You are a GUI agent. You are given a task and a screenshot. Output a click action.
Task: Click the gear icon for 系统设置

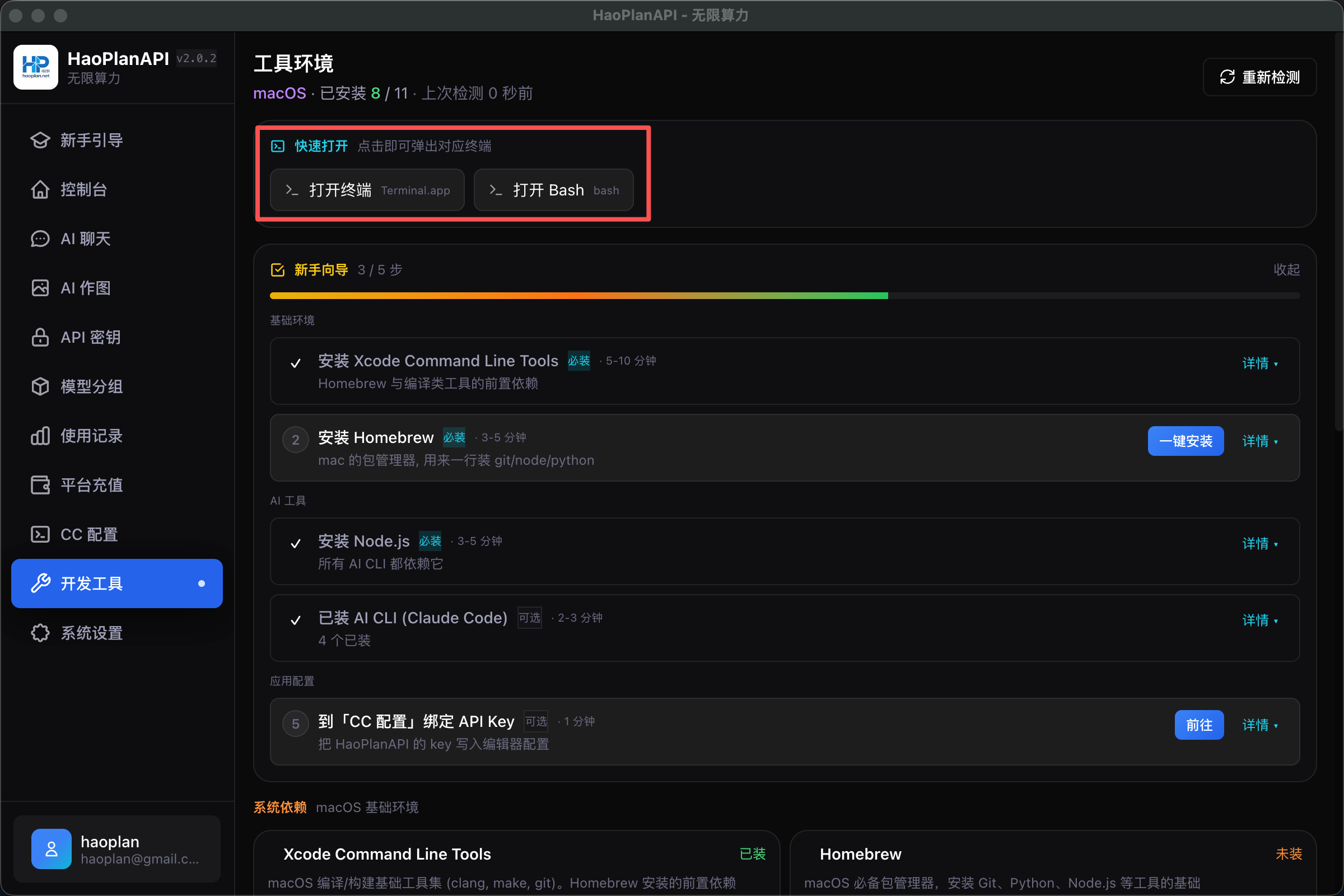pyautogui.click(x=40, y=633)
